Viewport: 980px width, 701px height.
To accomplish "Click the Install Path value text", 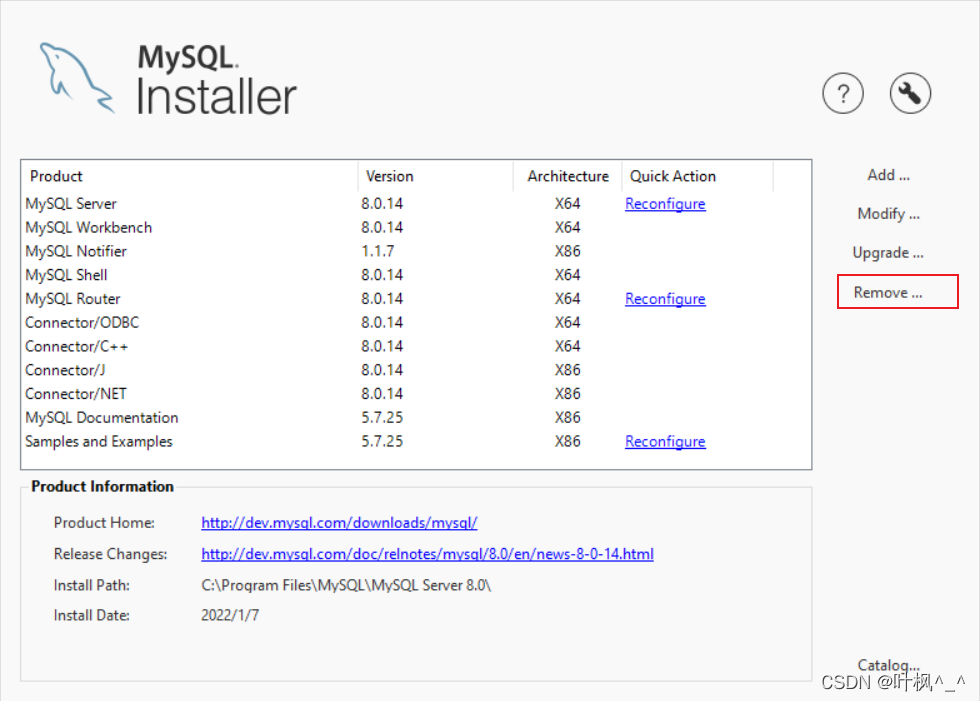I will click(346, 585).
